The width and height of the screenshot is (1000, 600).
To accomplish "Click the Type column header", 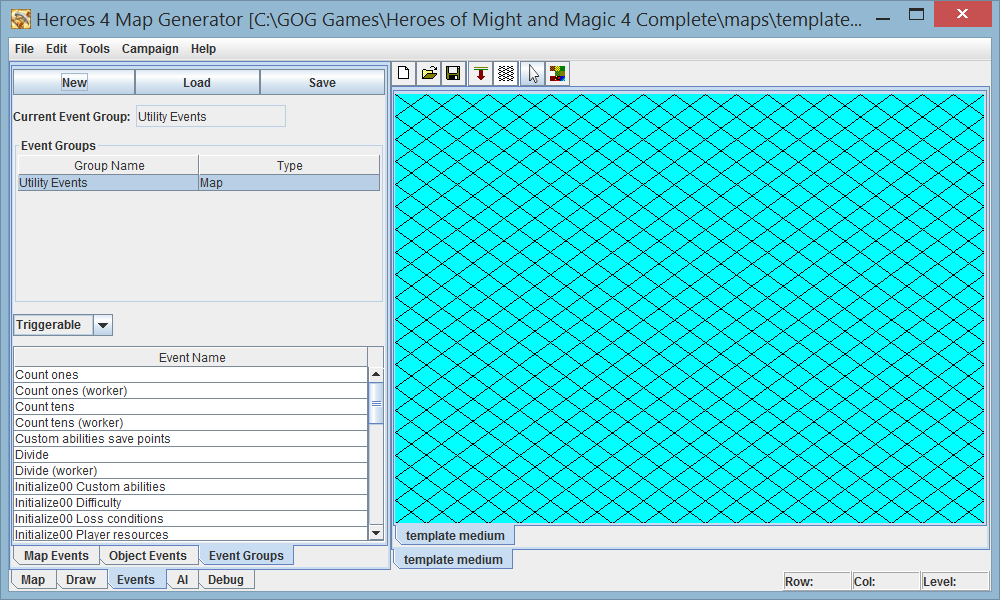I will 290,165.
